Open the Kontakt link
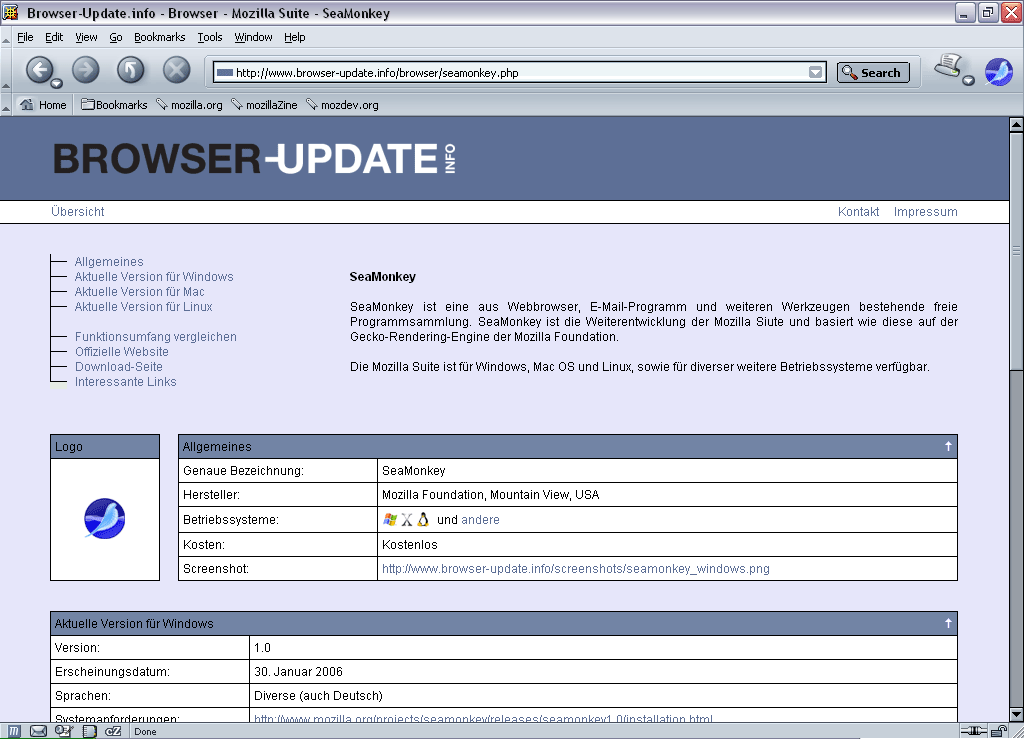Viewport: 1024px width, 739px height. click(x=858, y=212)
